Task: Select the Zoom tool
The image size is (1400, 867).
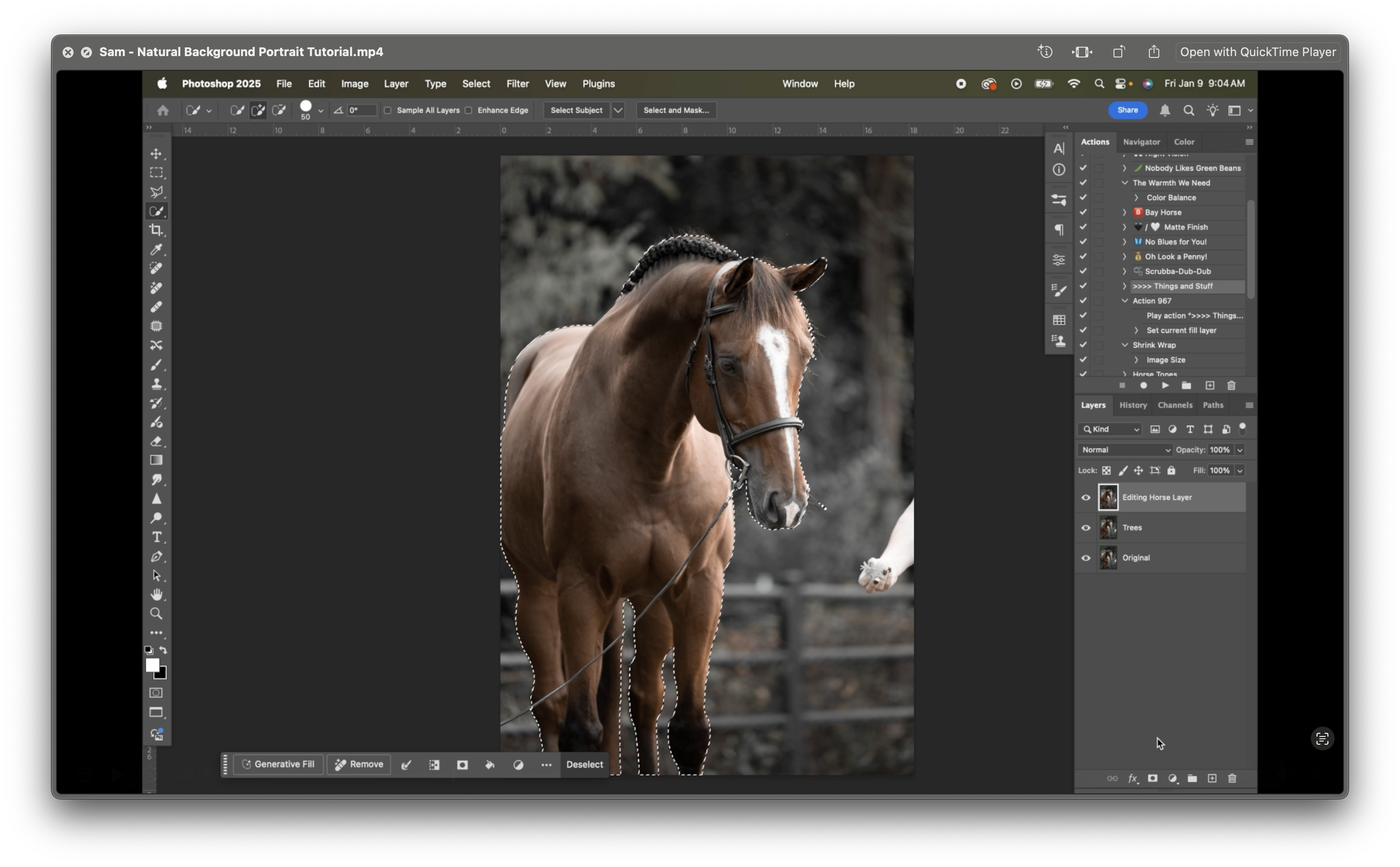Action: click(x=157, y=613)
